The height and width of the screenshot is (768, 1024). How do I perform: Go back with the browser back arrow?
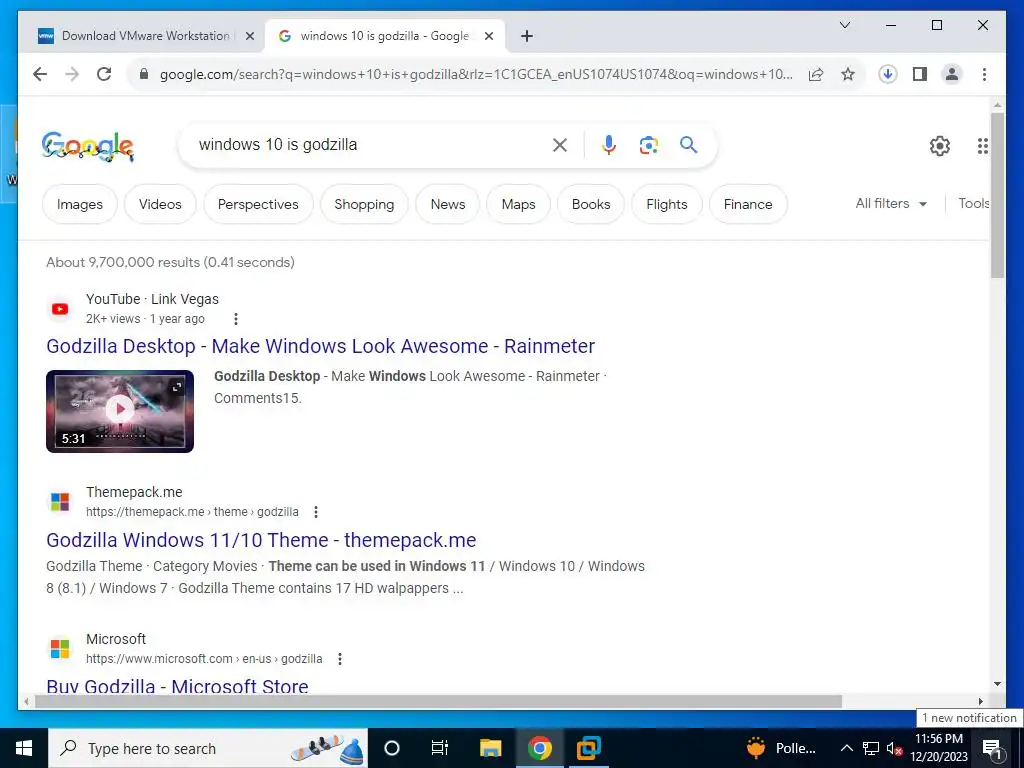coord(40,74)
